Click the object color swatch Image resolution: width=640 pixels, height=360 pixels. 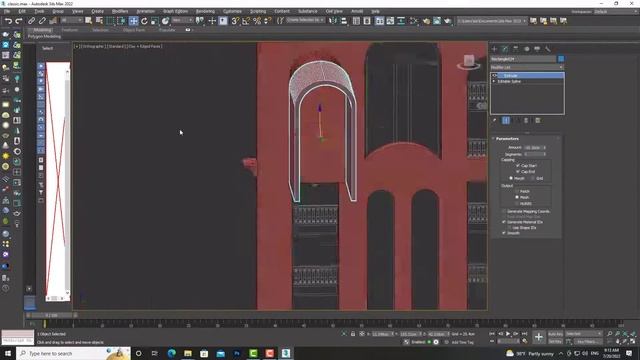coord(561,59)
